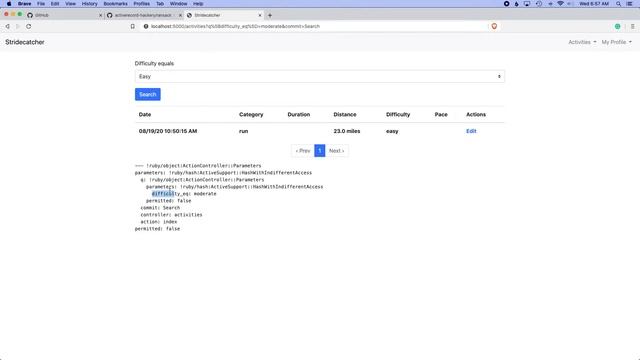Viewport: 640px width, 360px height.
Task: Open the Window menu
Action: [178, 4]
